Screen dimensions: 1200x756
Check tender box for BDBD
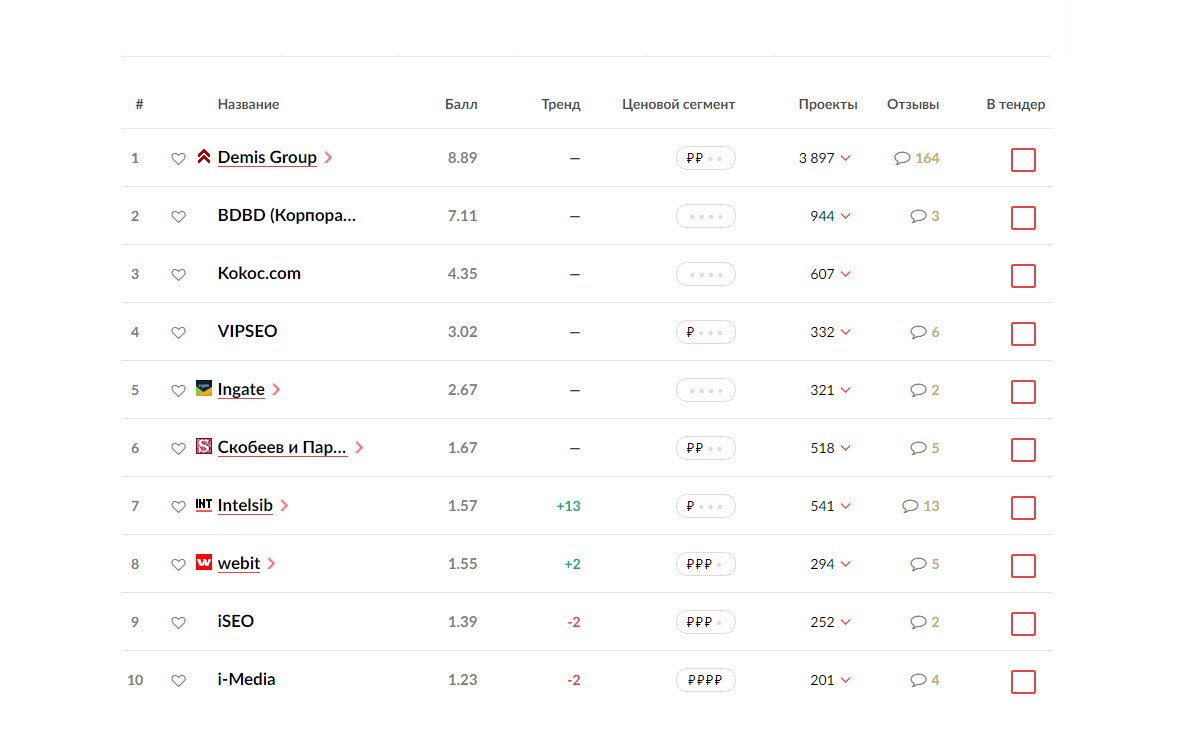pyautogui.click(x=1023, y=218)
